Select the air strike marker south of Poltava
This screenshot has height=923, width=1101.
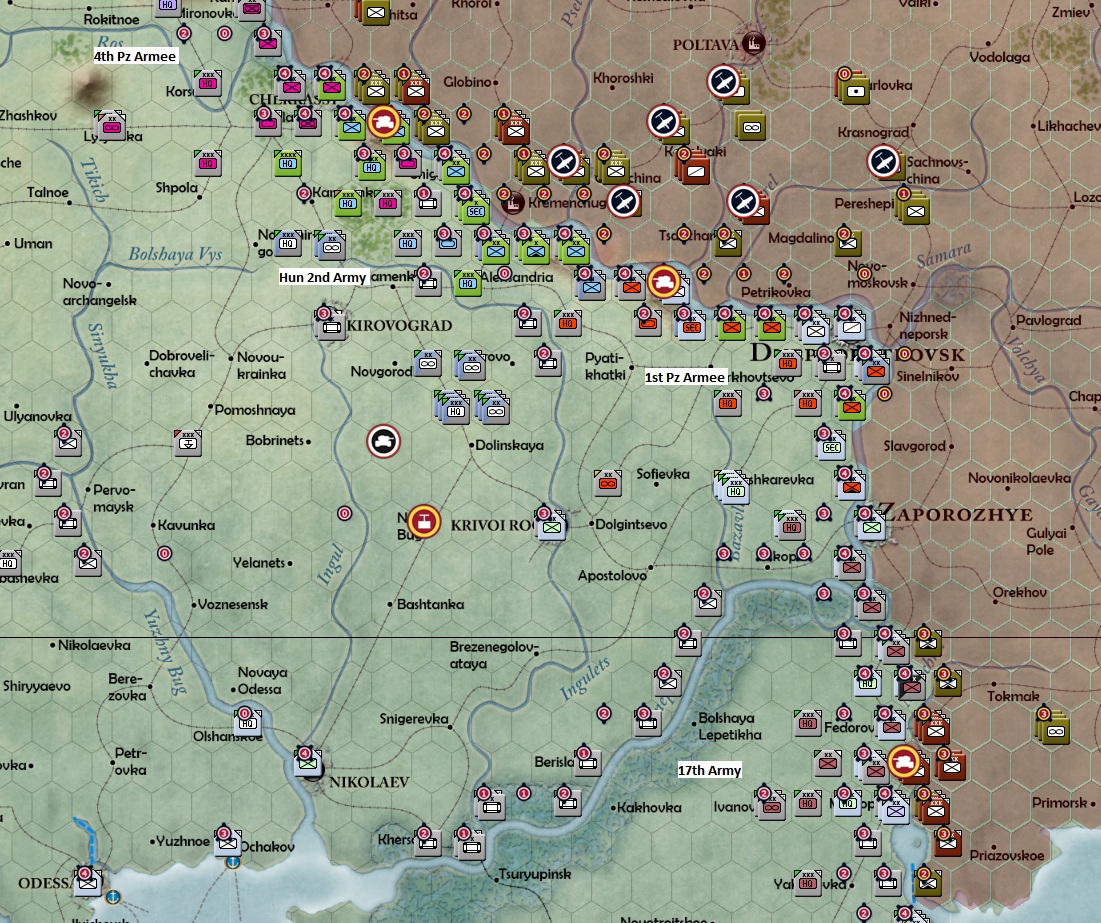tap(723, 81)
